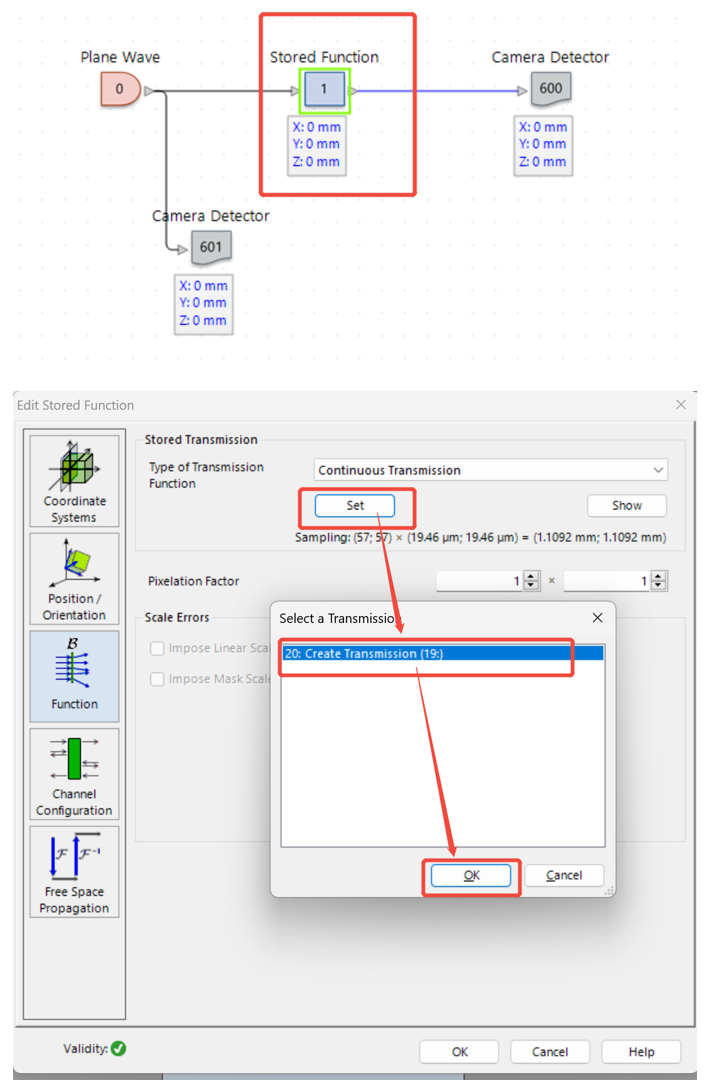Confirm the Select a Transmission dialog with OK

pyautogui.click(x=471, y=875)
